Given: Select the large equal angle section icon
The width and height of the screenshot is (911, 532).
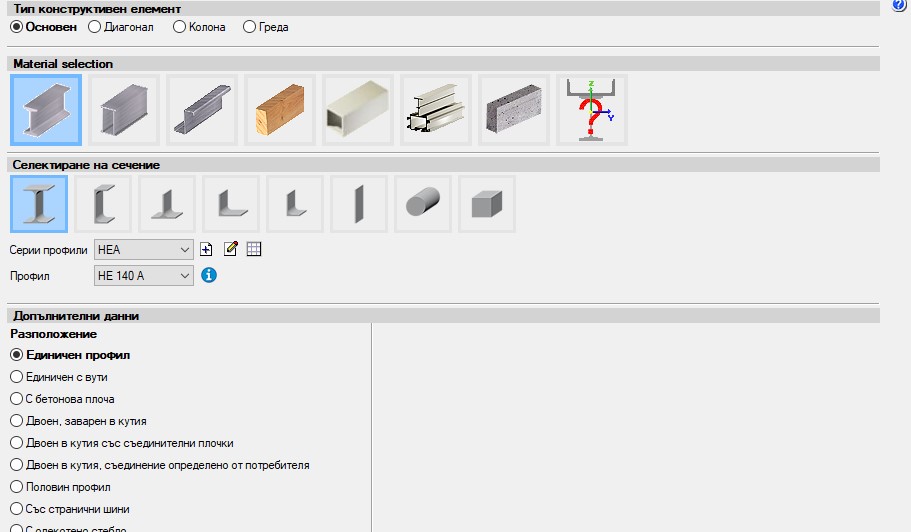Looking at the screenshot, I should coord(231,204).
